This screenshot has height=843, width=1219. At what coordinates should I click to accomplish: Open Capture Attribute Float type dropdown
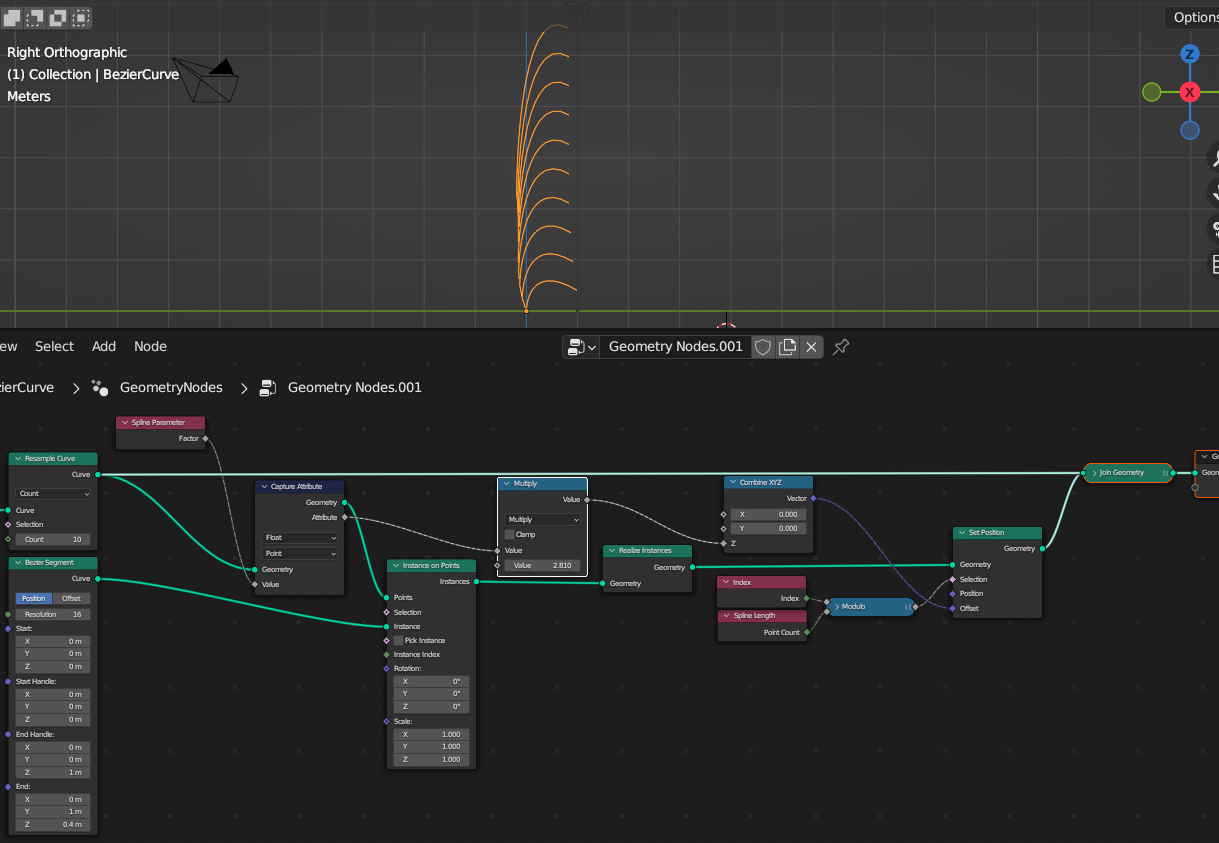coord(300,538)
